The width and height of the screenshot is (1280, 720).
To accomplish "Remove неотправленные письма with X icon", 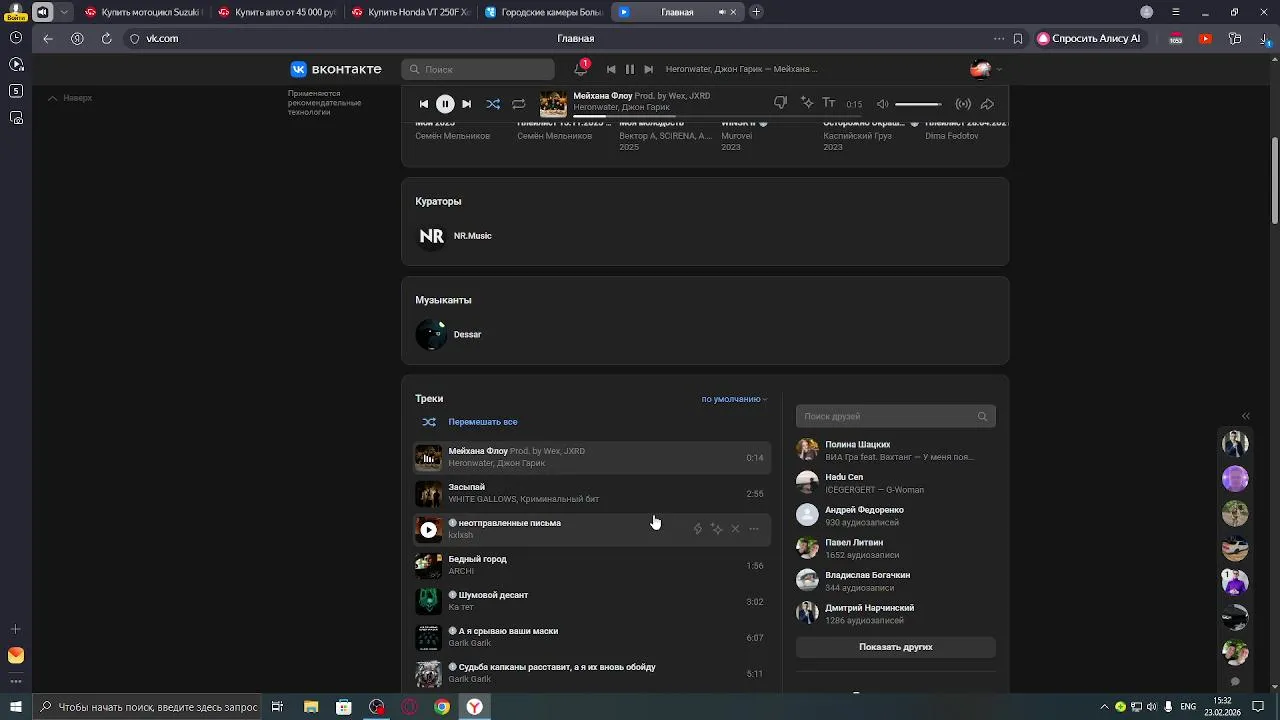I will click(x=735, y=529).
